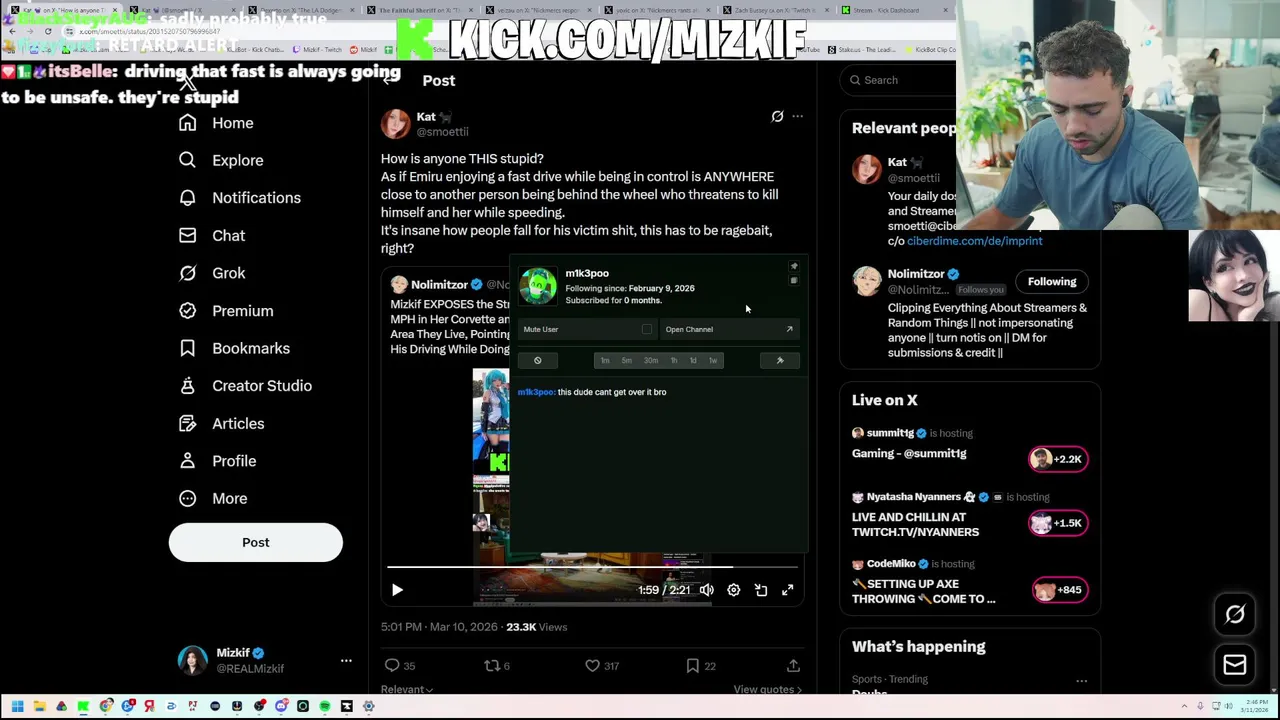1280x720 pixels.
Task: Click the gavel moderation button
Action: (780, 360)
